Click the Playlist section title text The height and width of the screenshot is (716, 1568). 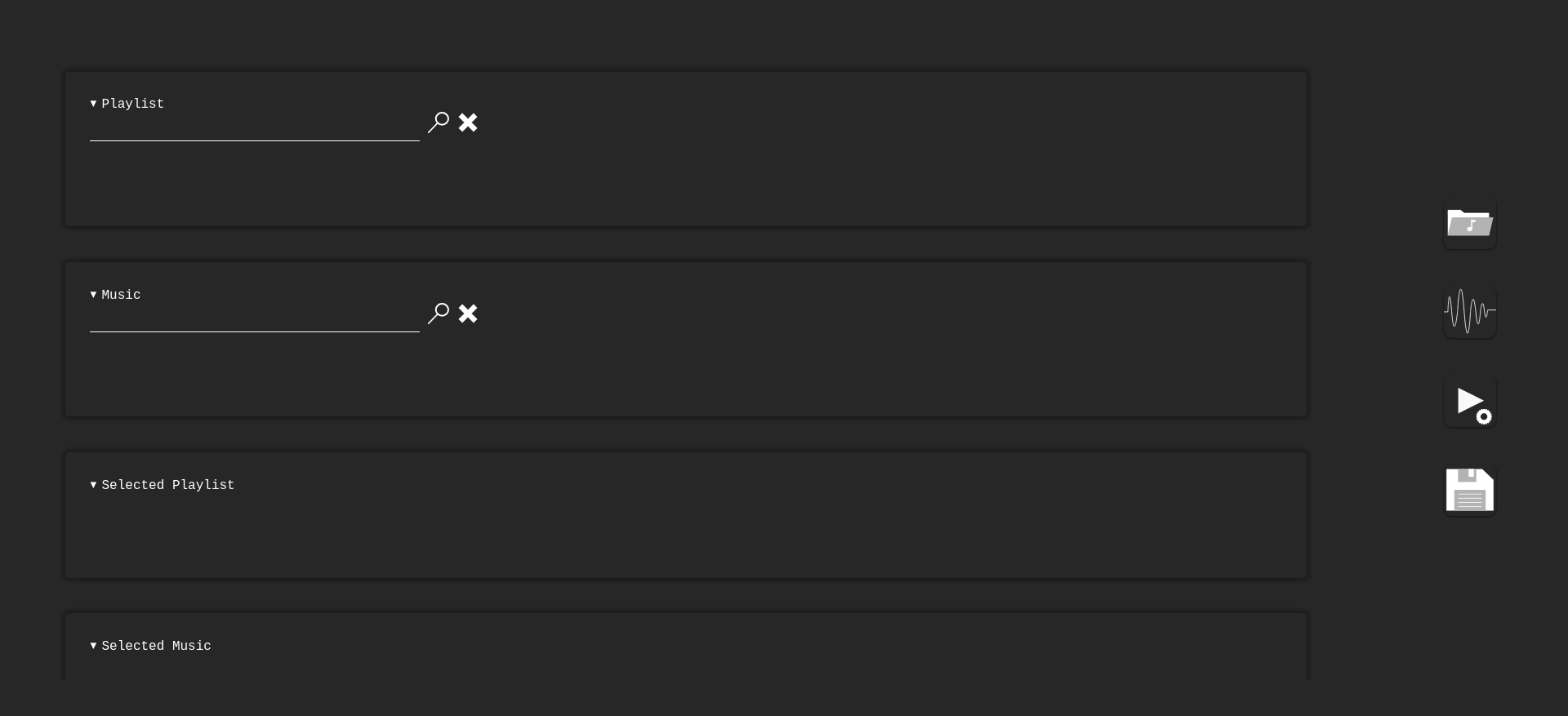(133, 104)
